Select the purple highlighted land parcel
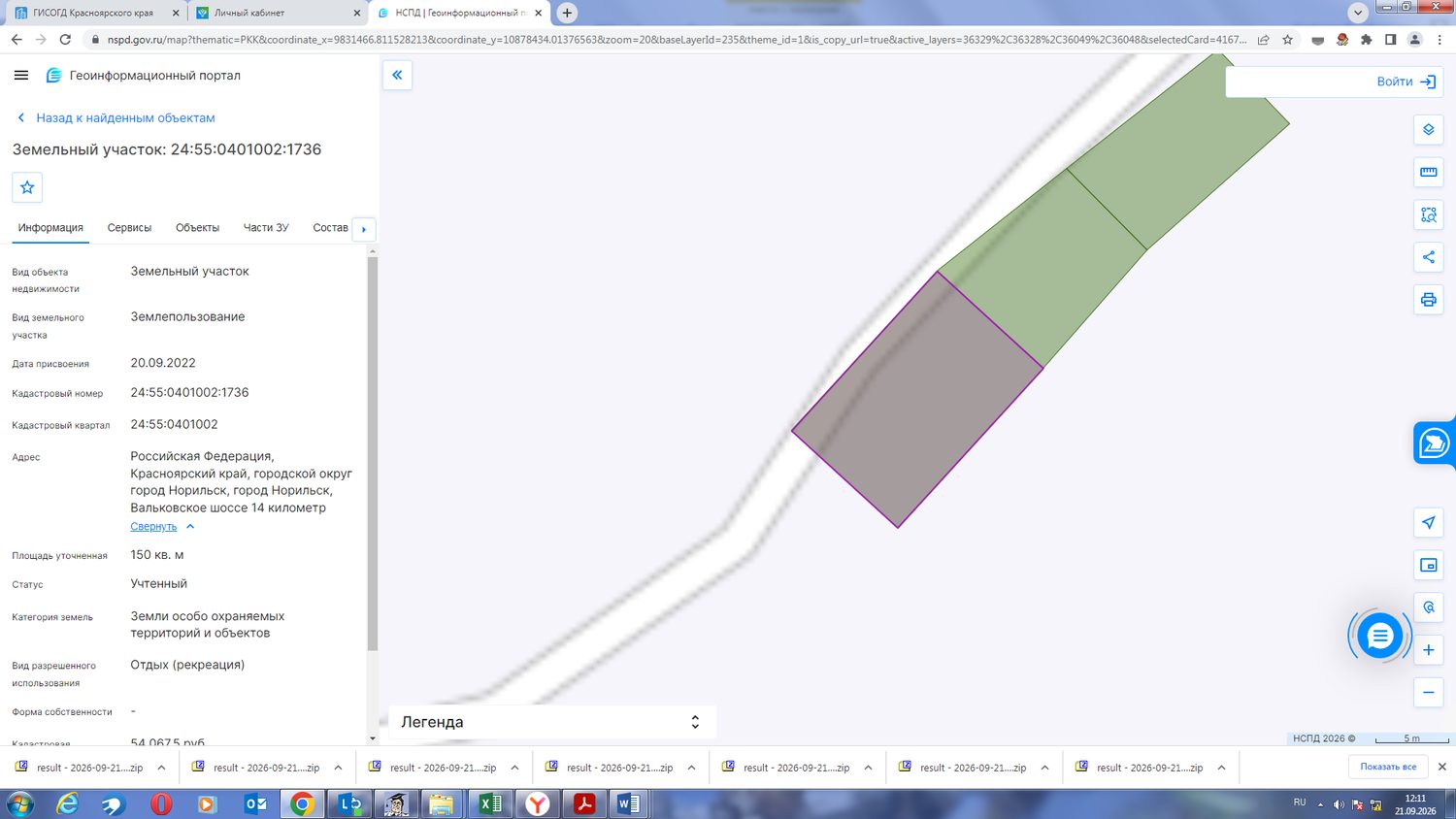1456x819 pixels. pyautogui.click(x=917, y=400)
